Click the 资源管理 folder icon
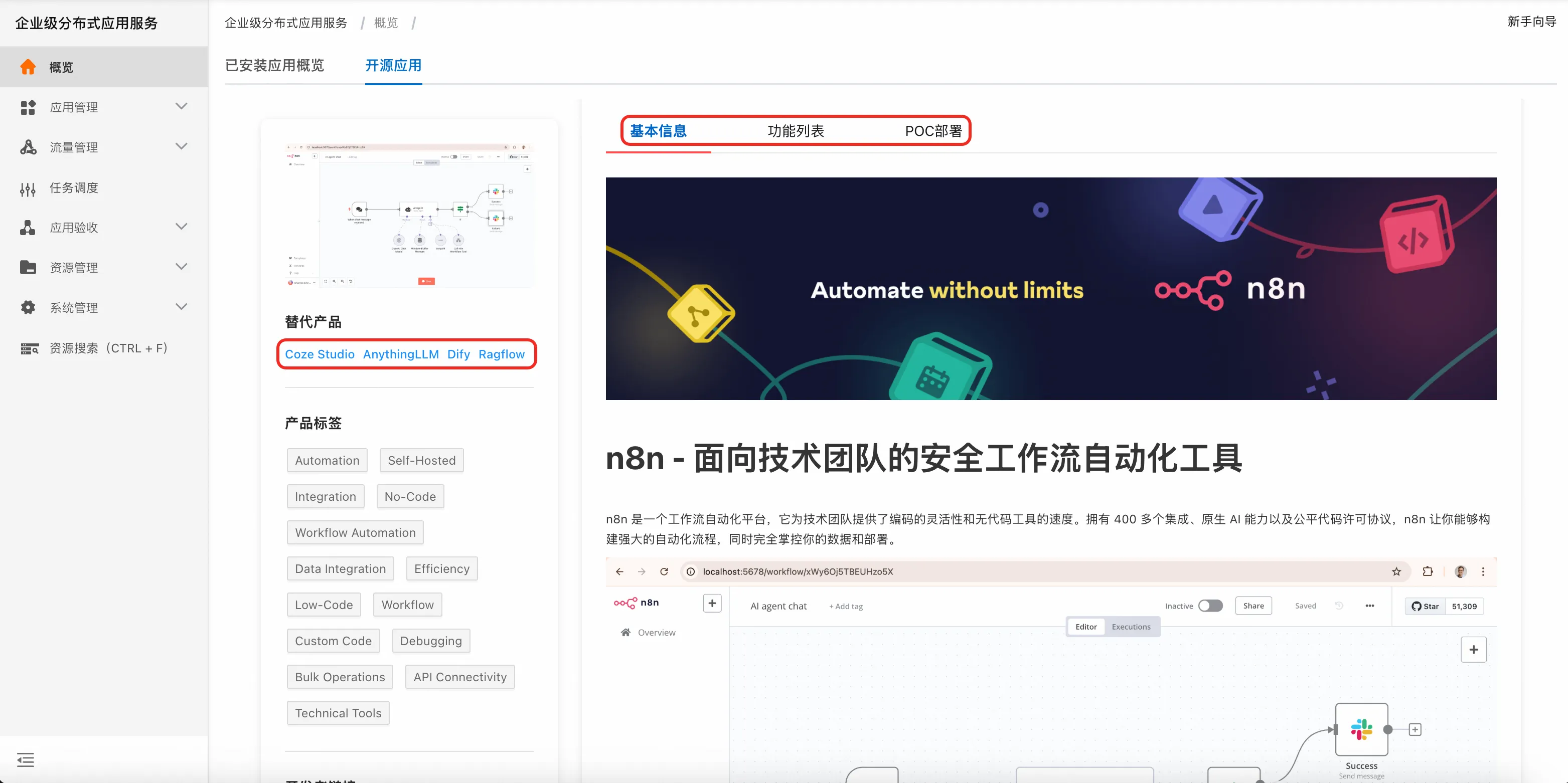The image size is (1568, 783). (28, 268)
